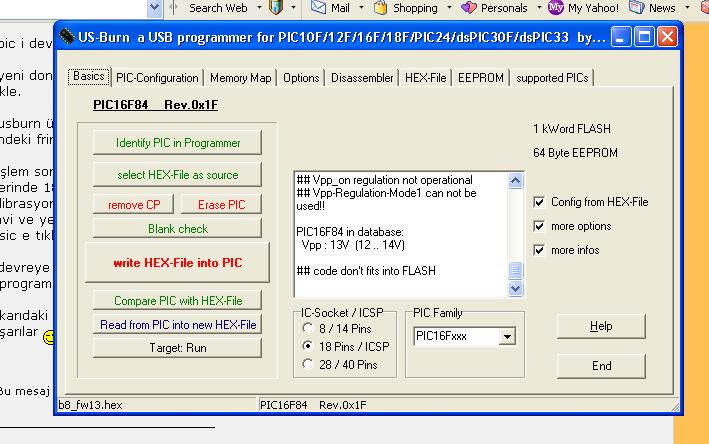
Task: Click the My Yahoo! icon
Action: (555, 7)
